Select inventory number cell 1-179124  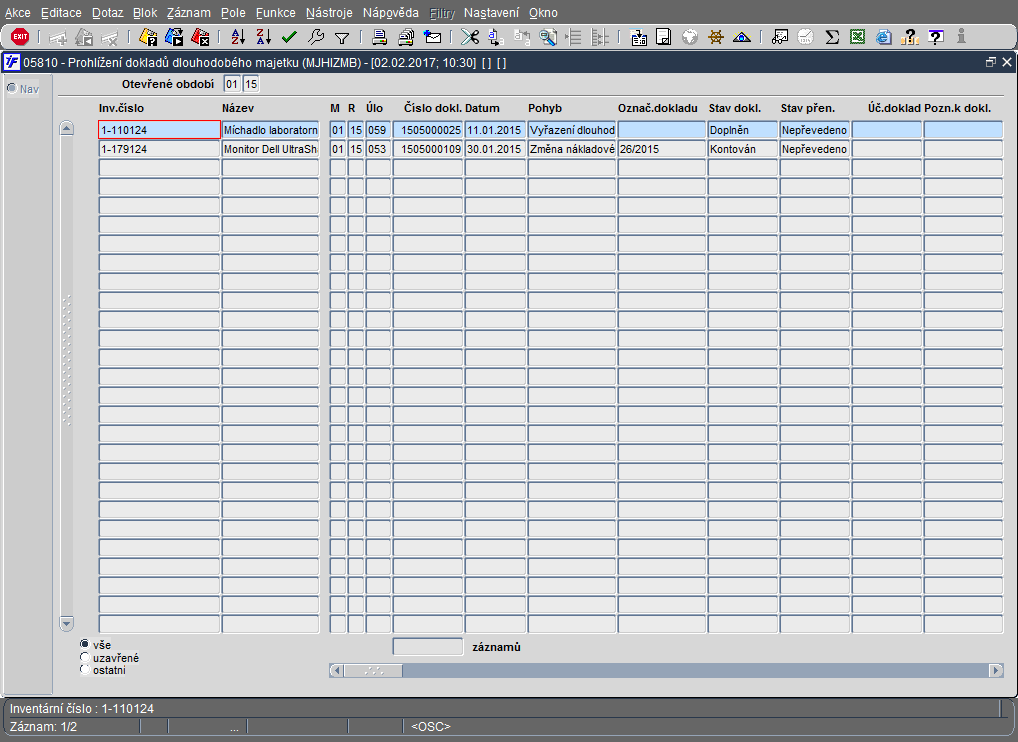(159, 149)
